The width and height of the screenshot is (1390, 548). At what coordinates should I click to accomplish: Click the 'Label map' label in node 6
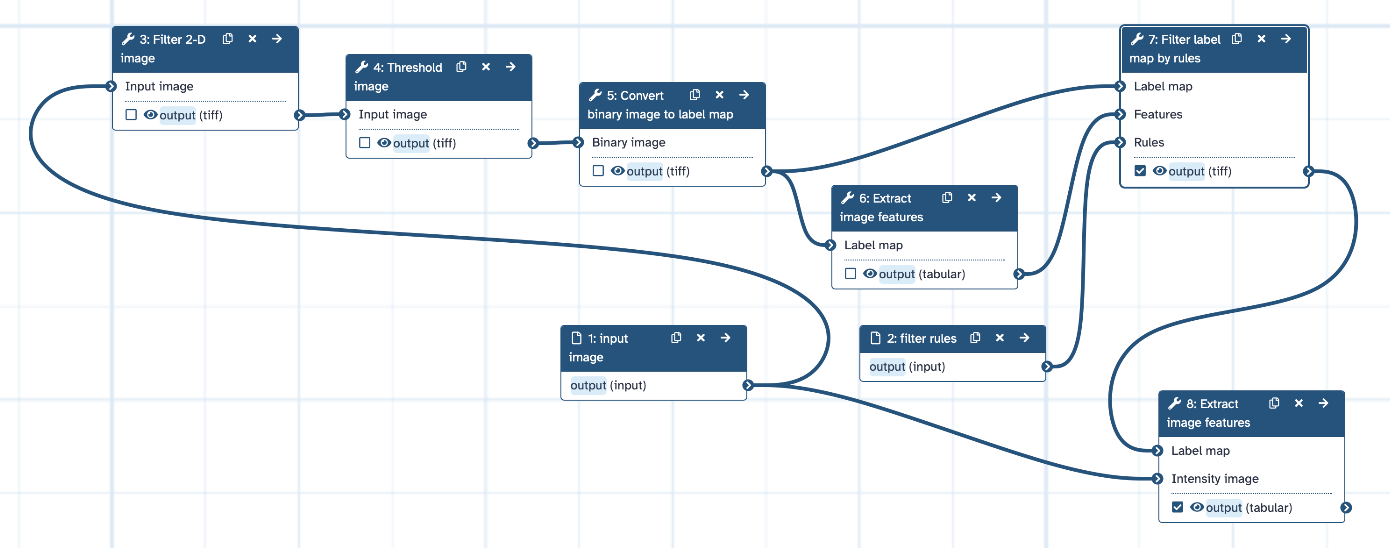(x=873, y=245)
